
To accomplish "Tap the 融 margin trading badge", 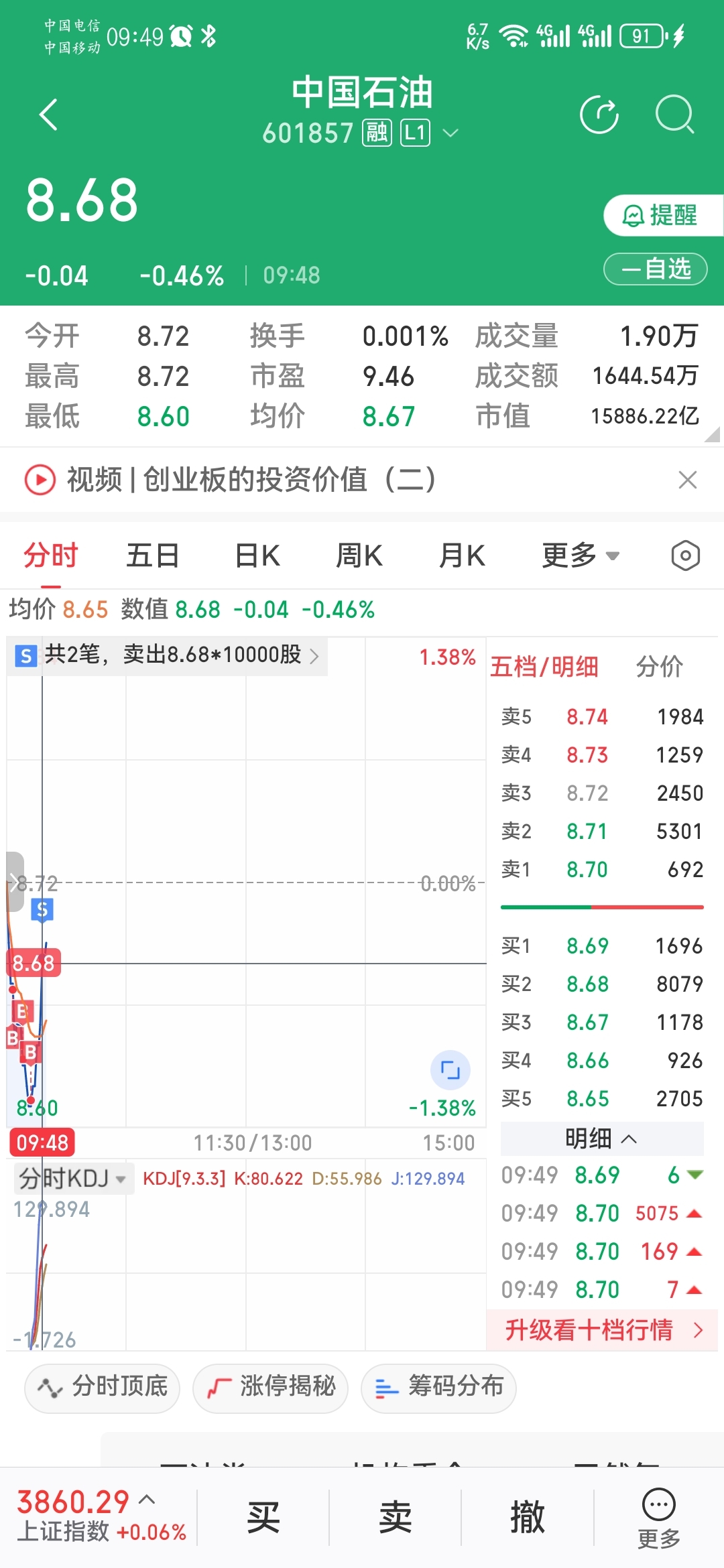I will click(377, 133).
